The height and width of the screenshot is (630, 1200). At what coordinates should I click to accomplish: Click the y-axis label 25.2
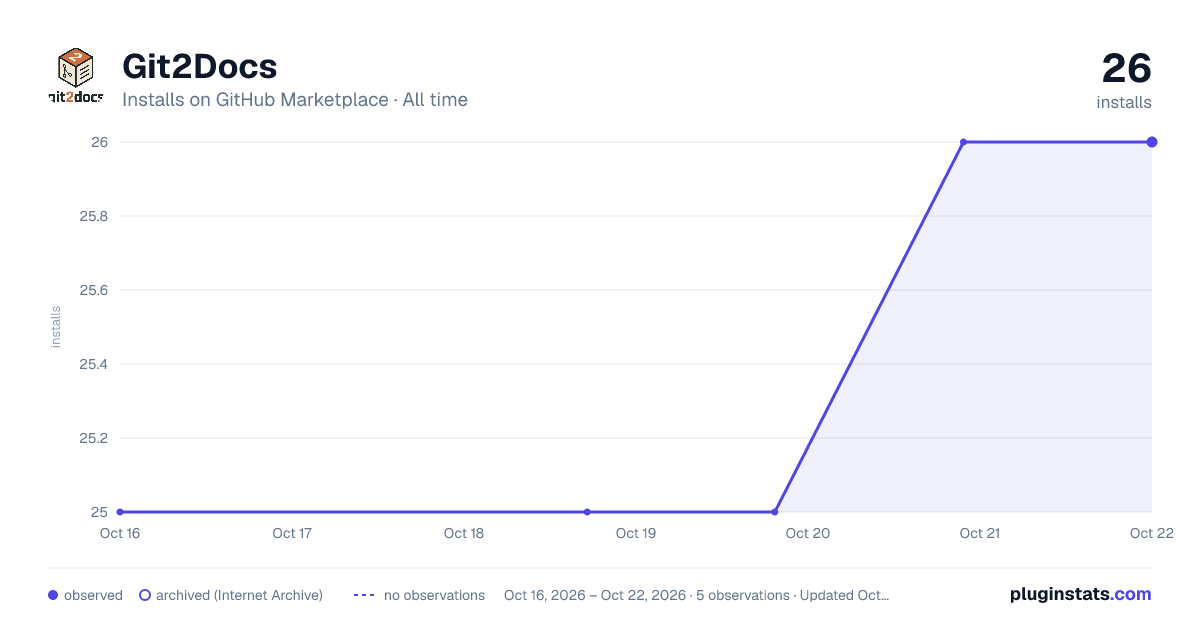point(93,438)
